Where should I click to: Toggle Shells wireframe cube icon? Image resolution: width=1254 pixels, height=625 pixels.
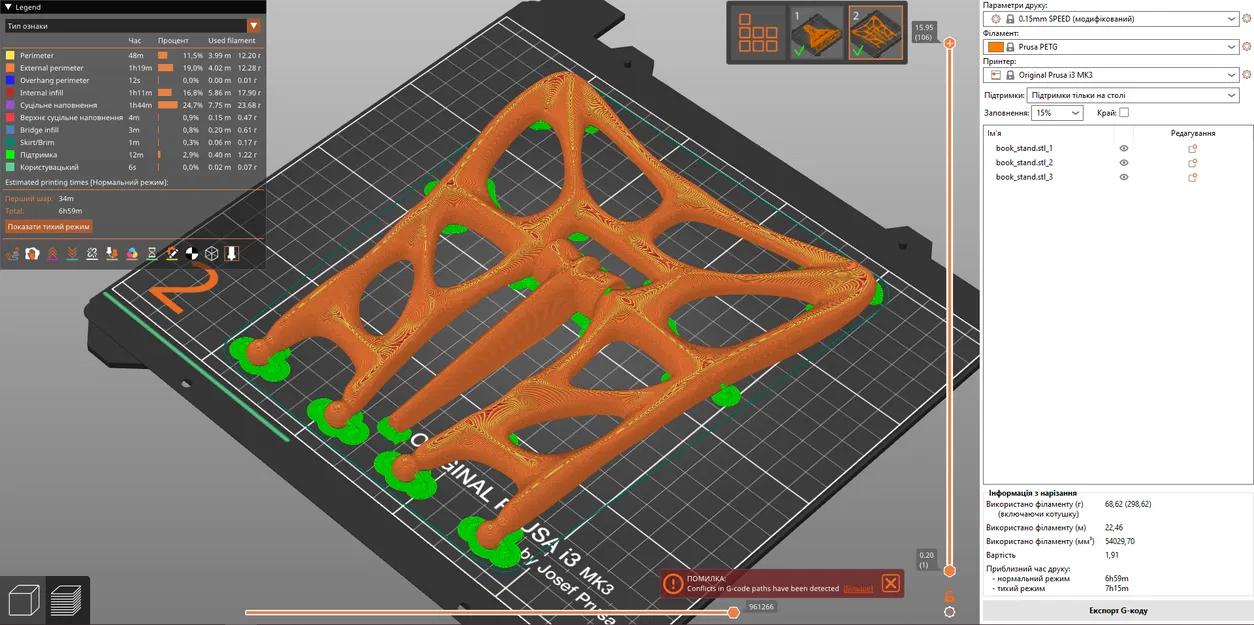(x=212, y=254)
